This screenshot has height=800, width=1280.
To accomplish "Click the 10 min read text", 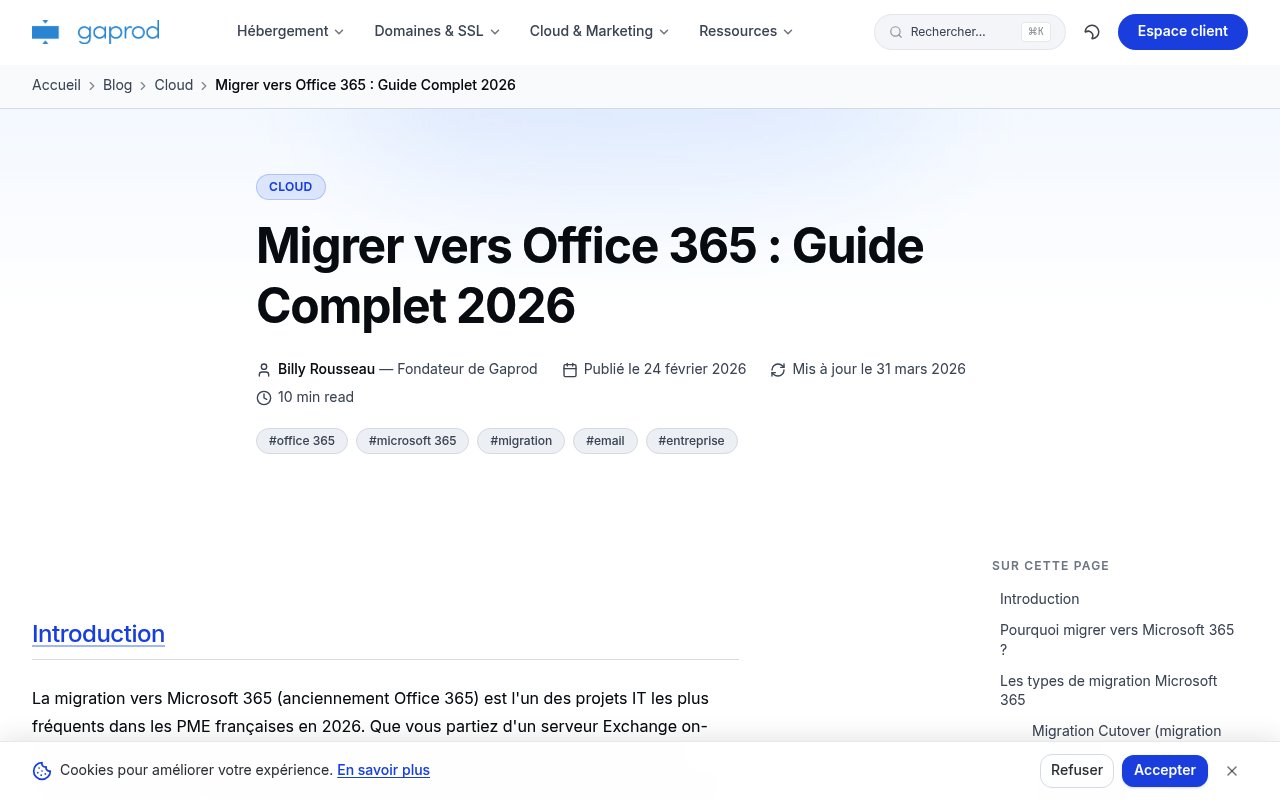I will 316,397.
